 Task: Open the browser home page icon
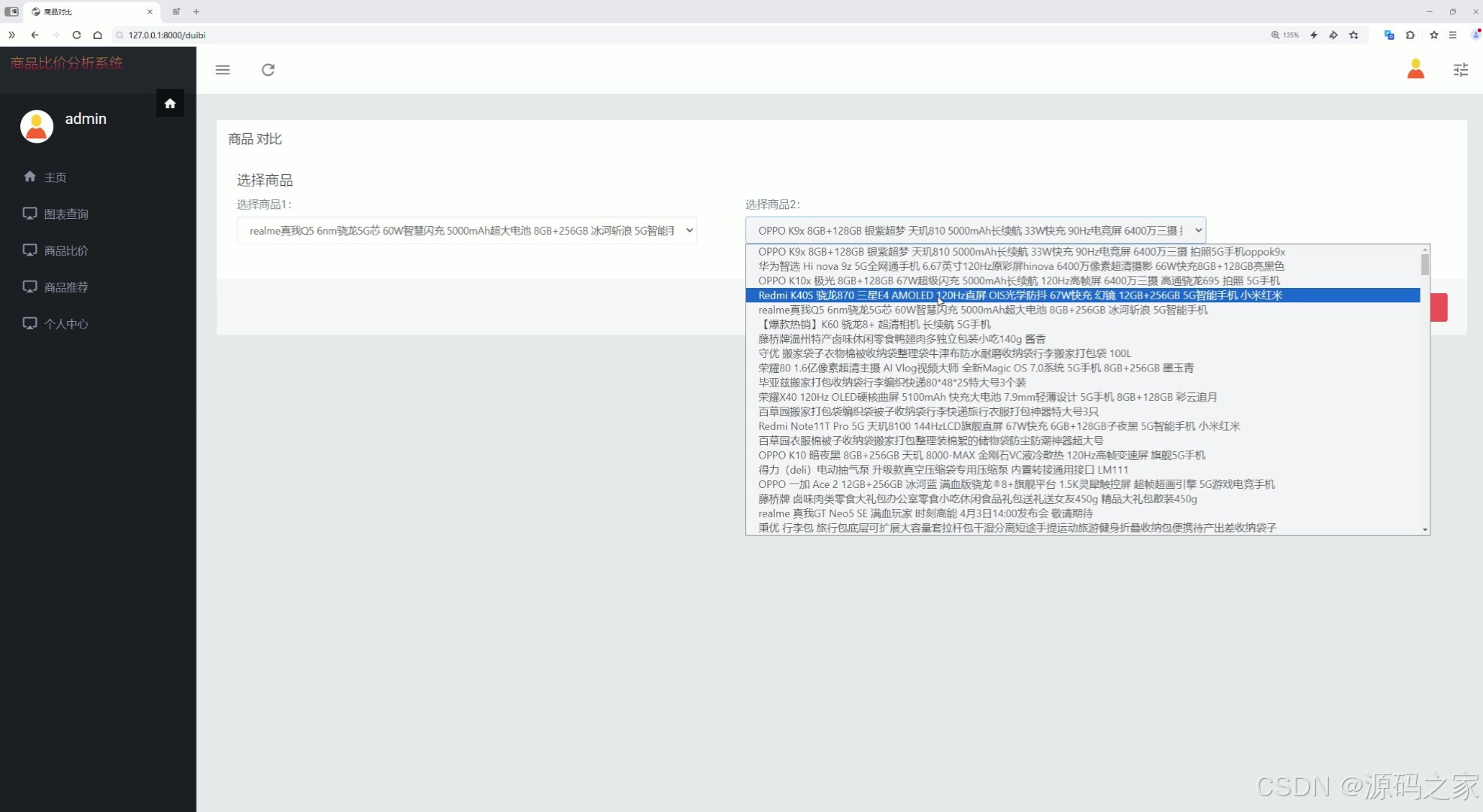(97, 35)
